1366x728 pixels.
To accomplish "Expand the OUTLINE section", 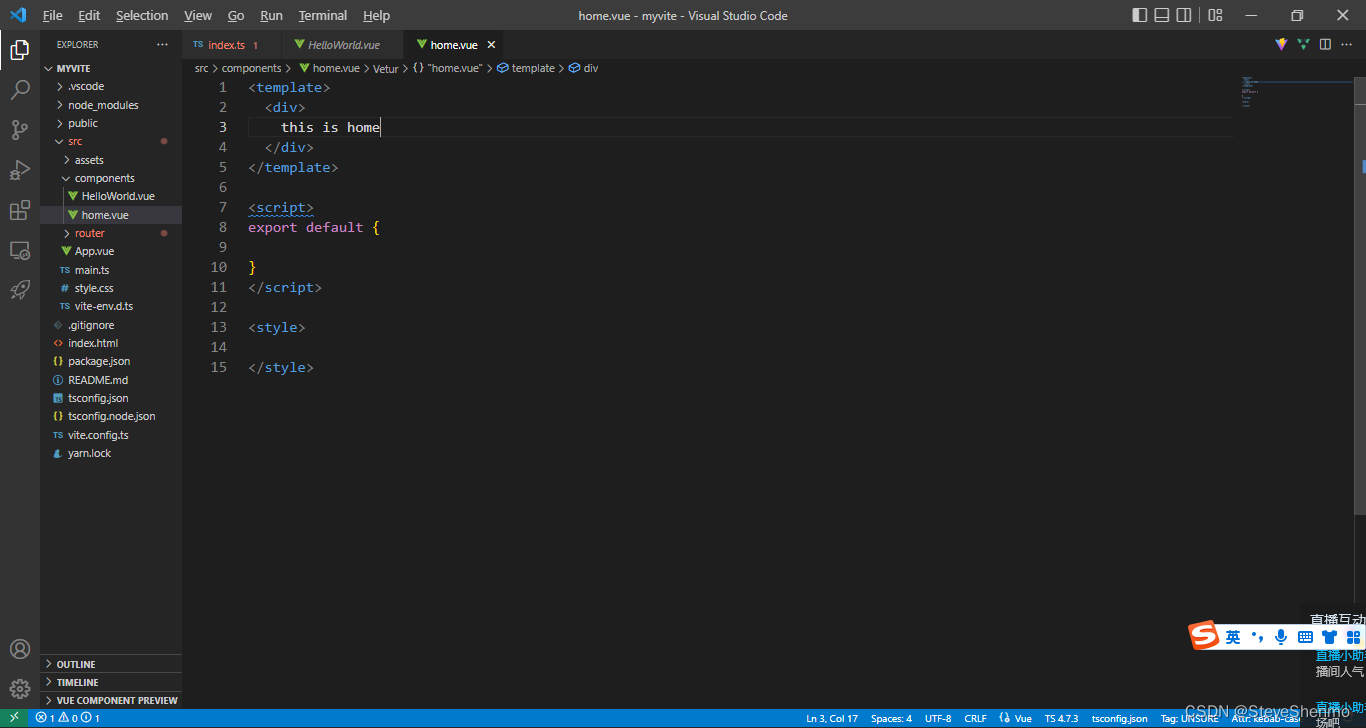I will click(x=111, y=664).
